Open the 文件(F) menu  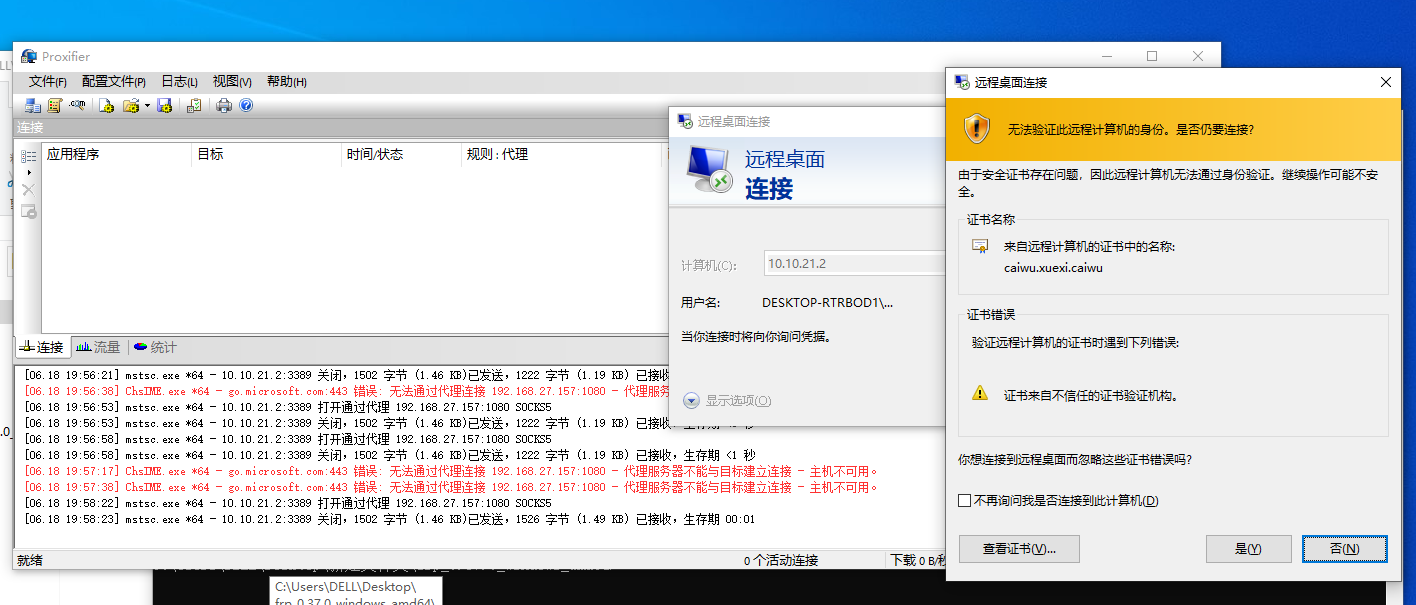[x=48, y=82]
